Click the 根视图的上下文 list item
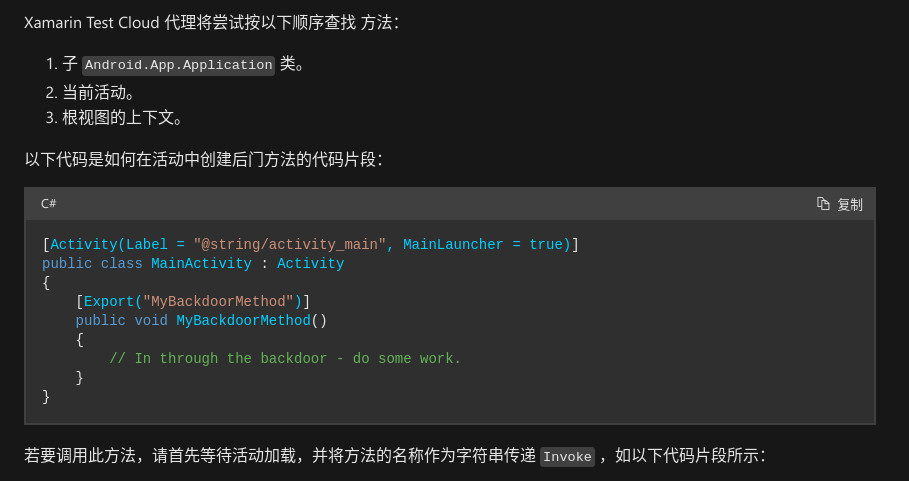The image size is (909, 481). pyautogui.click(x=123, y=118)
